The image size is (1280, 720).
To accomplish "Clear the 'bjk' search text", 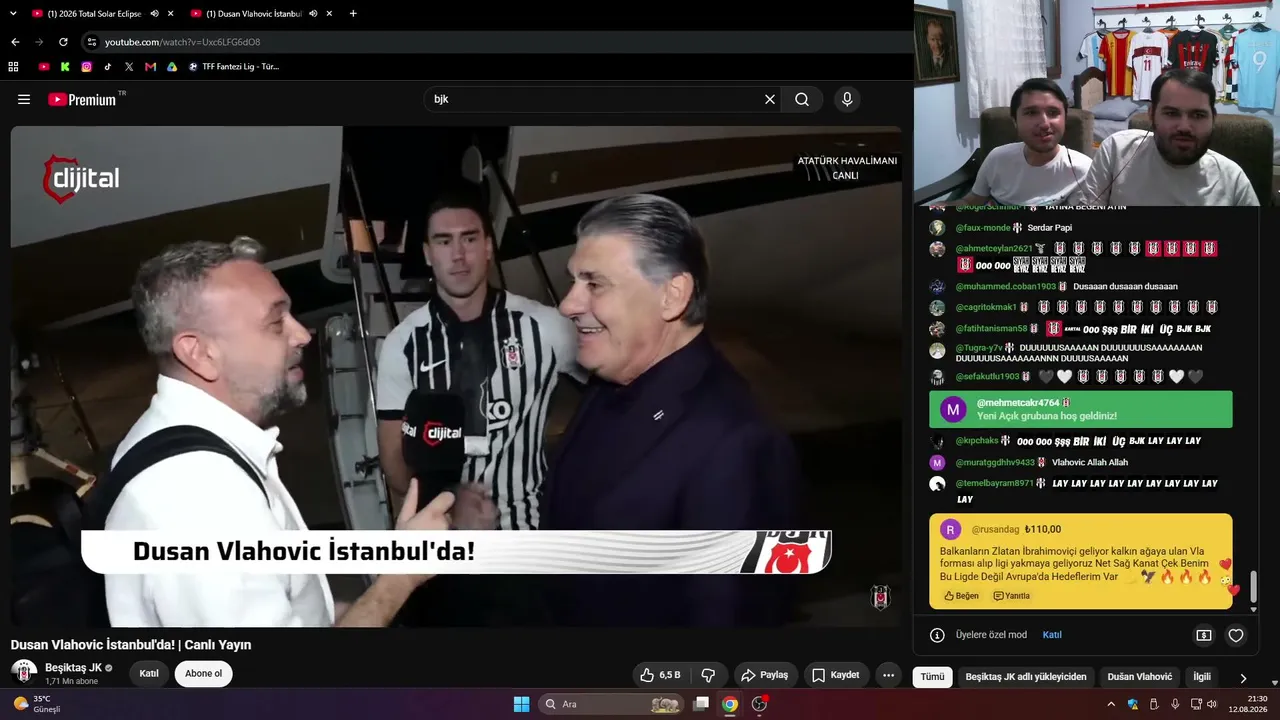I will click(770, 99).
